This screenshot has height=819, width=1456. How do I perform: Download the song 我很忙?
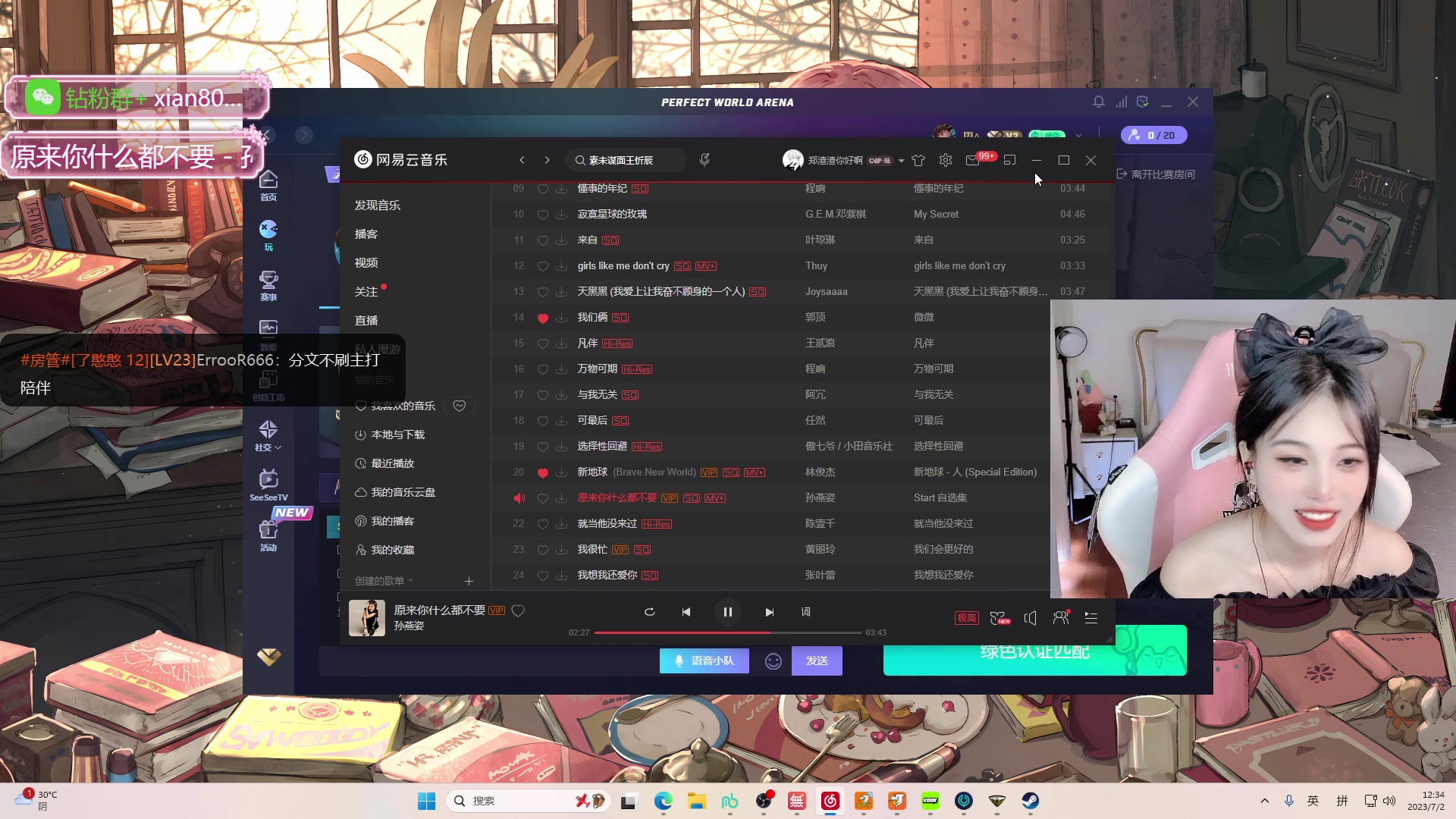point(561,550)
